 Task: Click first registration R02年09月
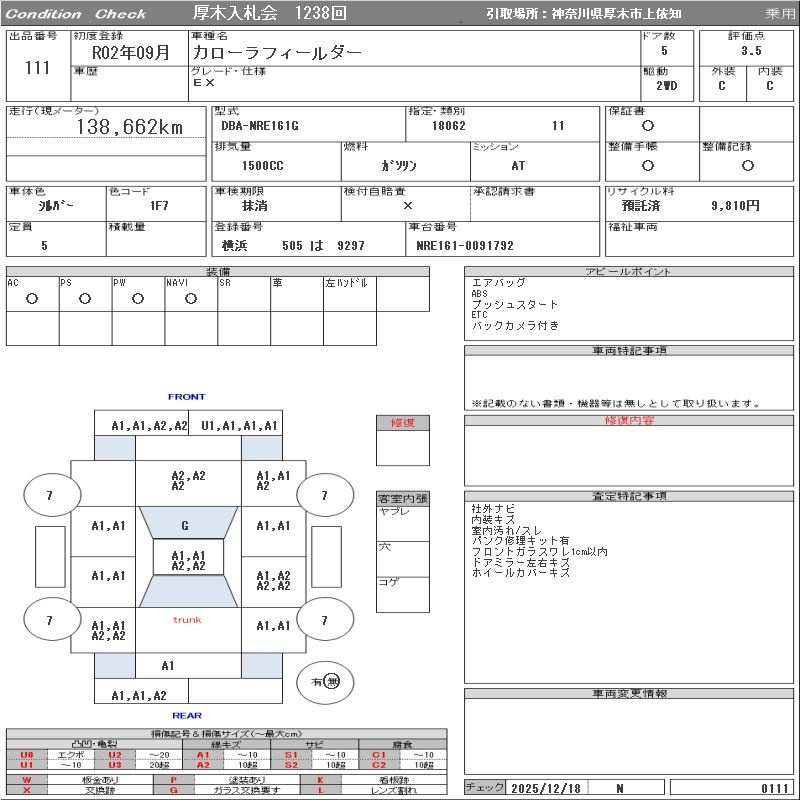click(x=130, y=53)
